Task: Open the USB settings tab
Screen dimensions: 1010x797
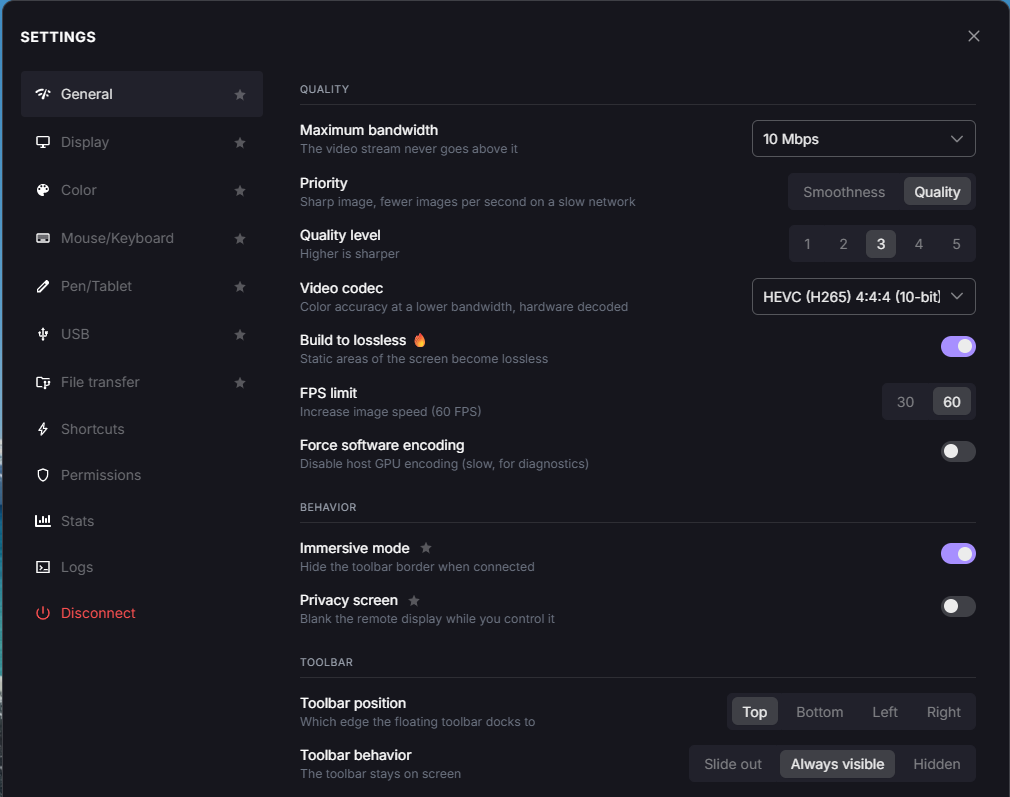Action: click(x=142, y=334)
